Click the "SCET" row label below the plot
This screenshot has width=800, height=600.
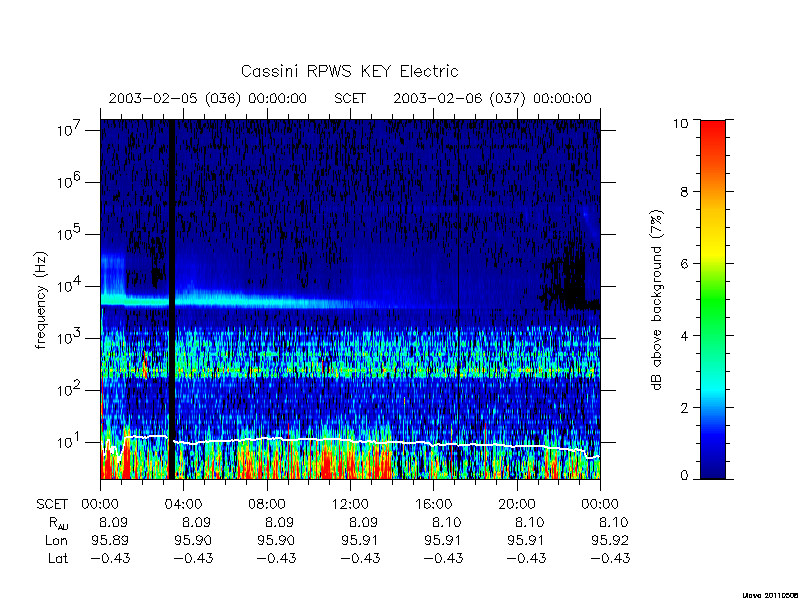coord(52,504)
